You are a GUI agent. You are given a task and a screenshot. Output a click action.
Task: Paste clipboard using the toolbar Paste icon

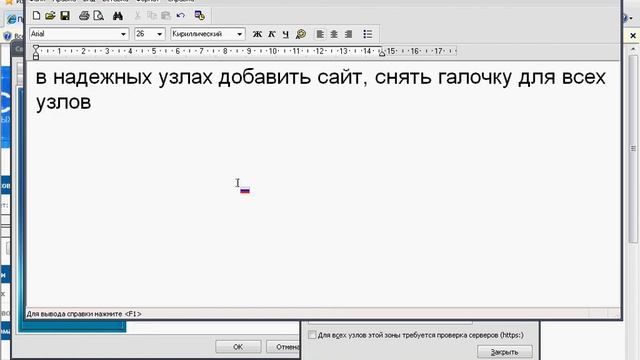(166, 16)
